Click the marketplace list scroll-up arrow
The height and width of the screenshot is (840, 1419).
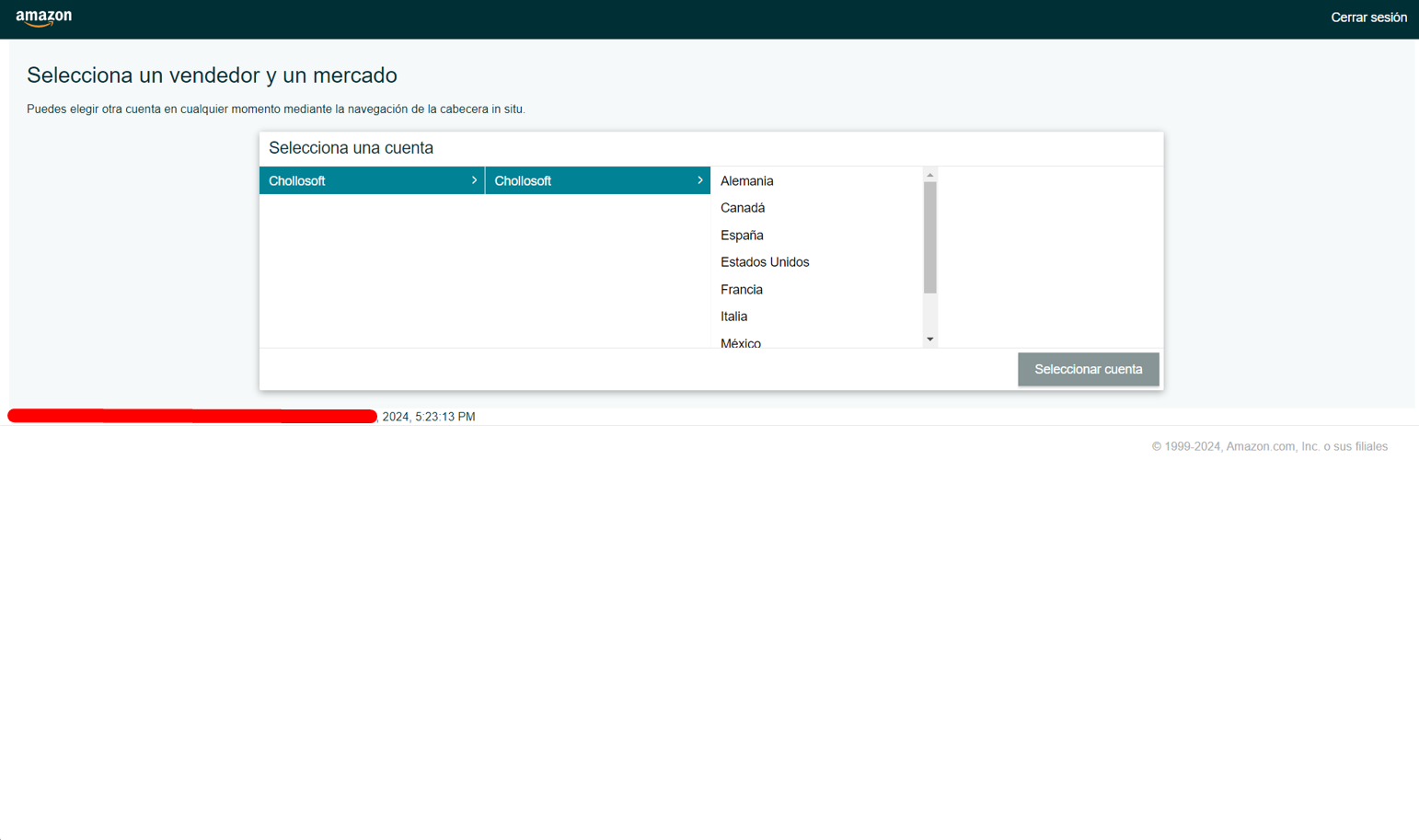tap(930, 175)
